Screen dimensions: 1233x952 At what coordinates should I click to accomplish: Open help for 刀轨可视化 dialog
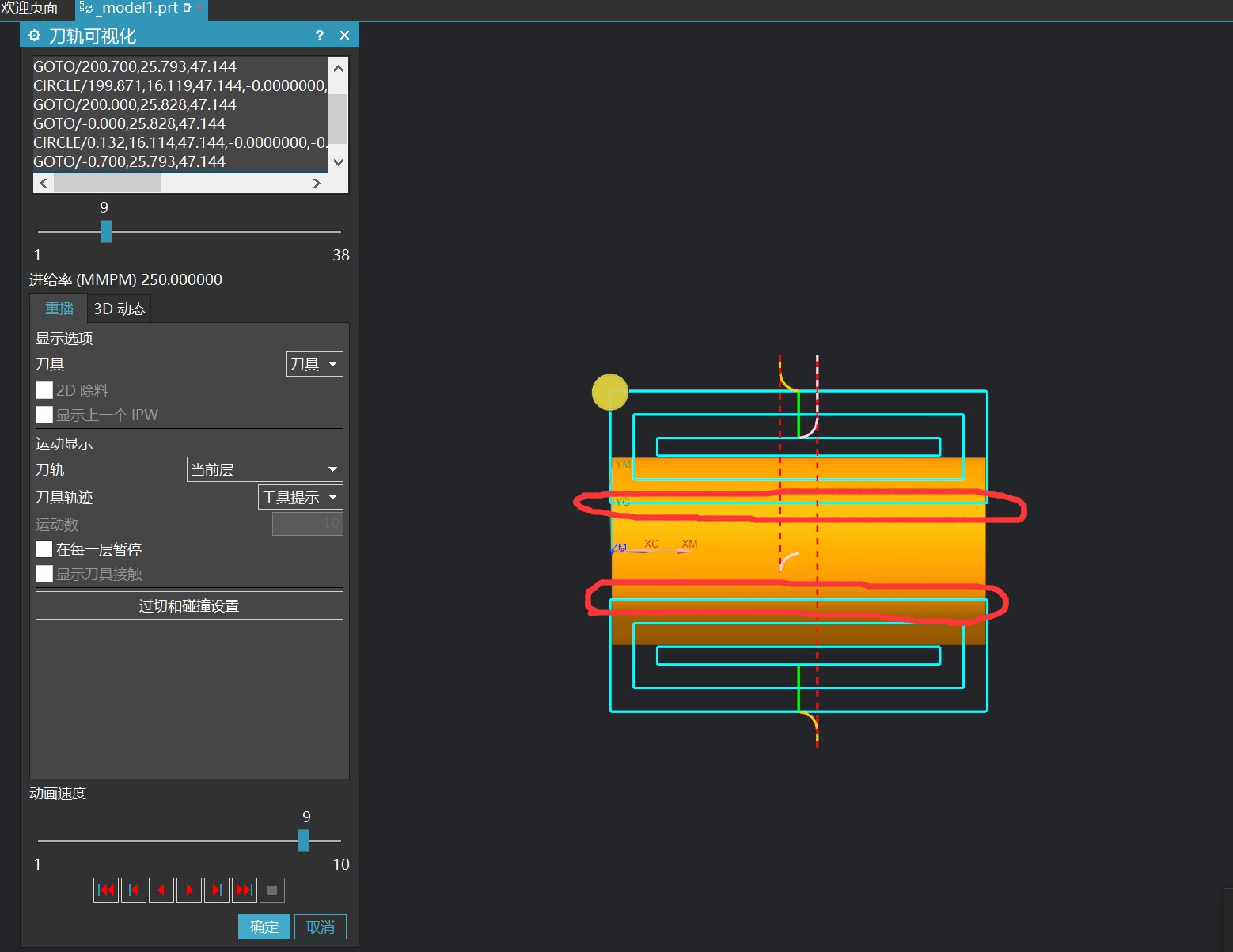[x=320, y=36]
